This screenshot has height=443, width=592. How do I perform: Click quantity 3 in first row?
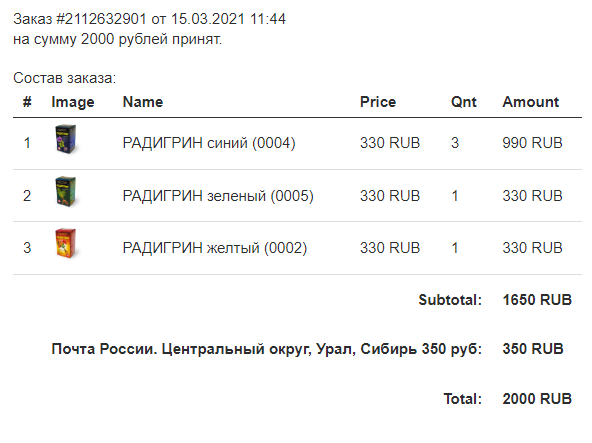[x=455, y=143]
